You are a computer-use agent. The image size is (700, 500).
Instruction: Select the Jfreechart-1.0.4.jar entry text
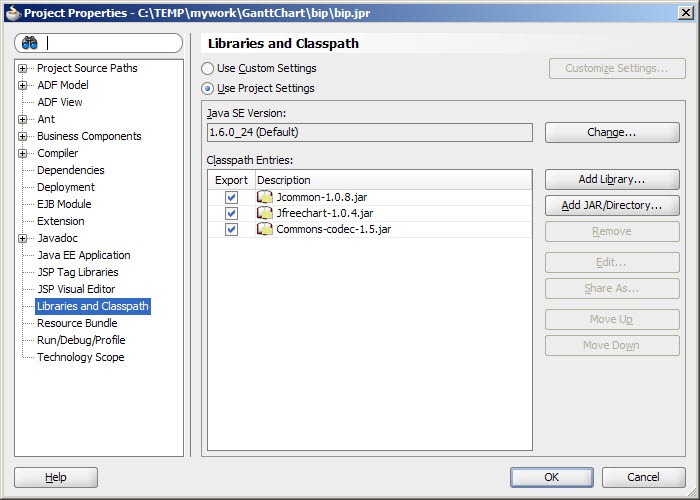click(x=325, y=213)
